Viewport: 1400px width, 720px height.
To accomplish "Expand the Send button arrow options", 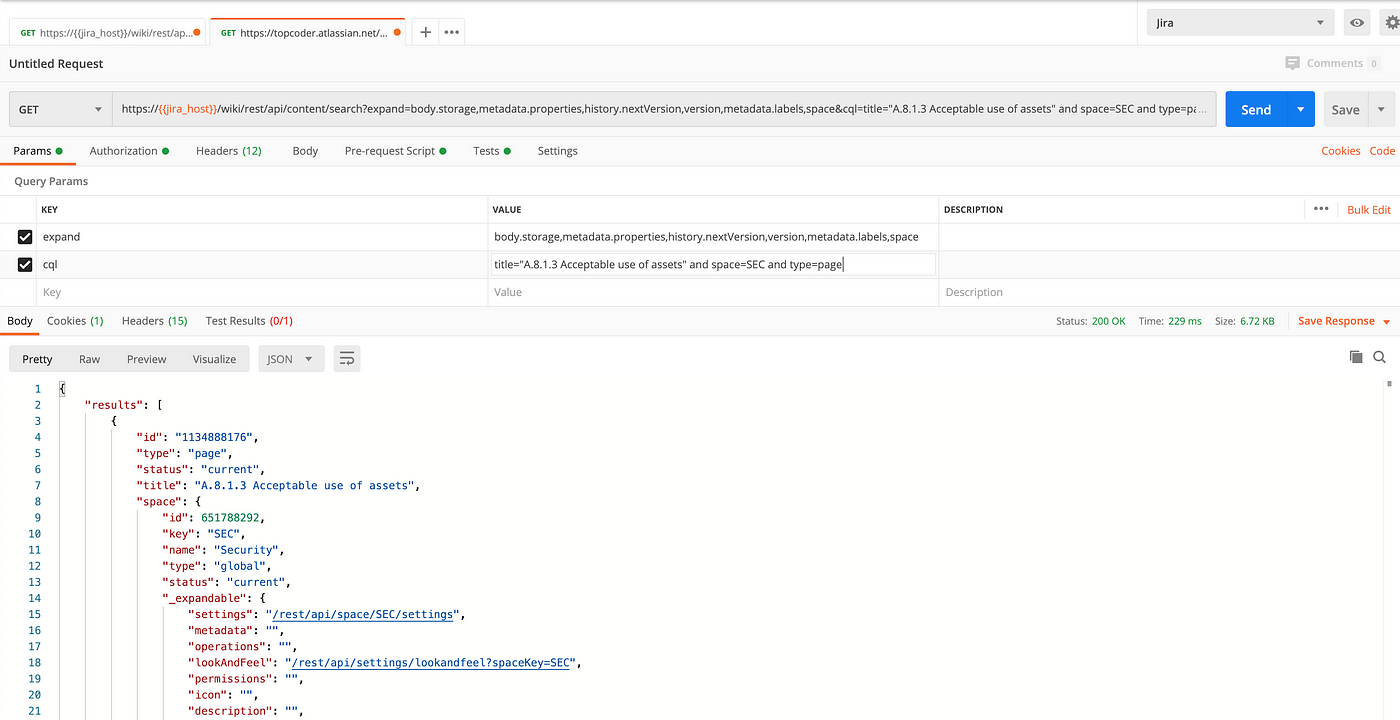I will [x=1301, y=109].
